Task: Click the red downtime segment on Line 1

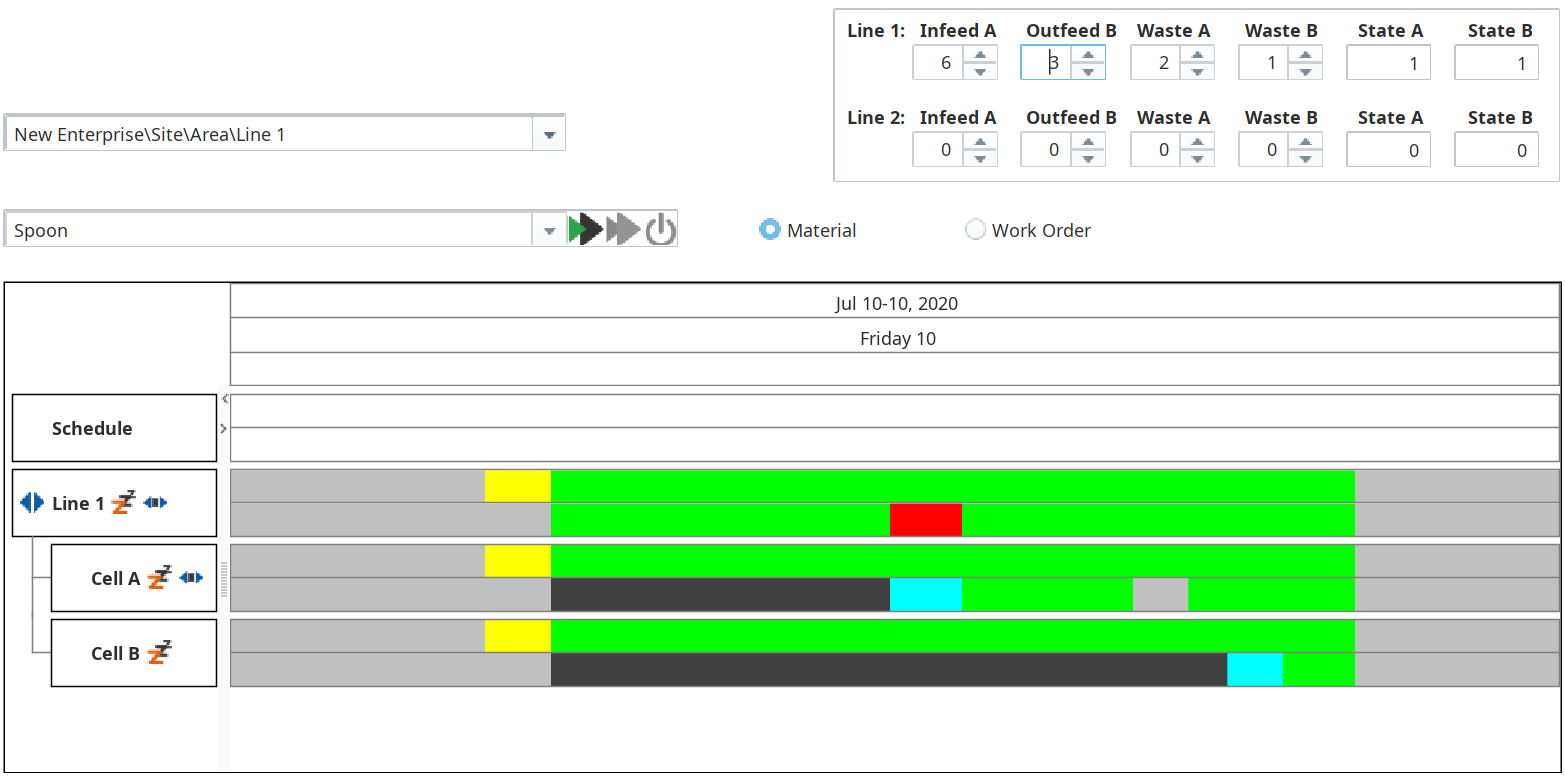Action: coord(925,520)
